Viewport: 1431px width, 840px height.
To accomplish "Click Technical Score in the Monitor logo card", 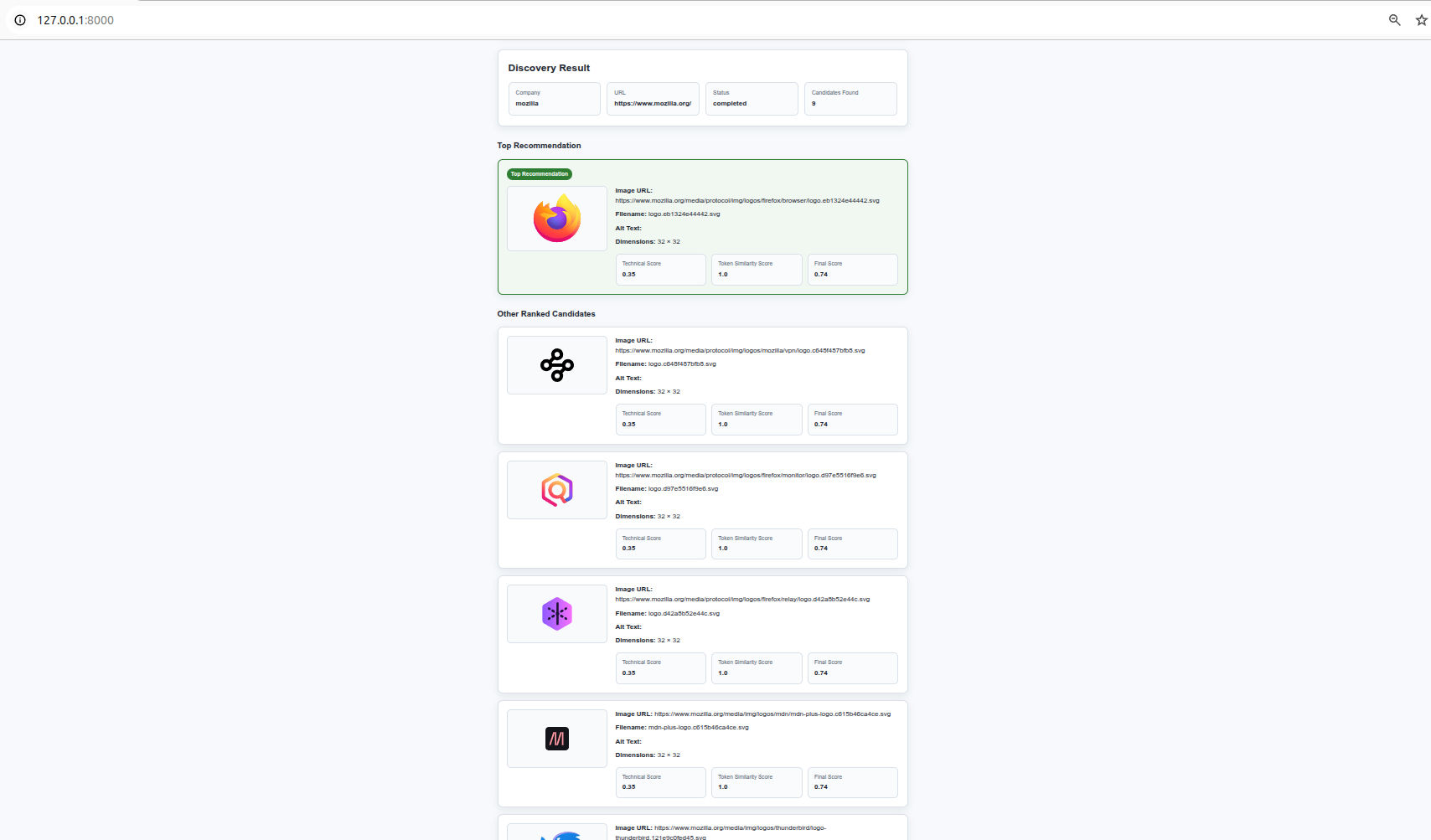I will (661, 544).
